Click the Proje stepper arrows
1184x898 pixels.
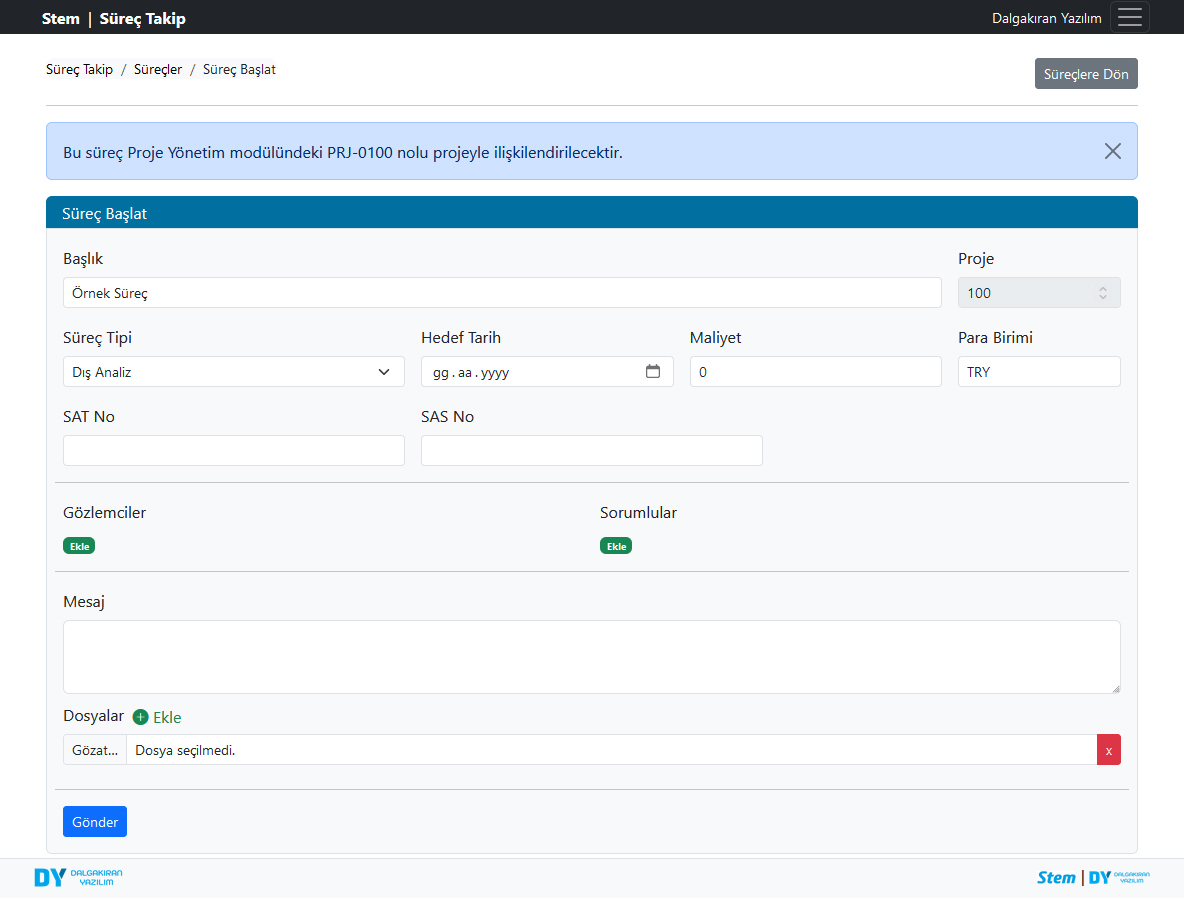pyautogui.click(x=1102, y=293)
